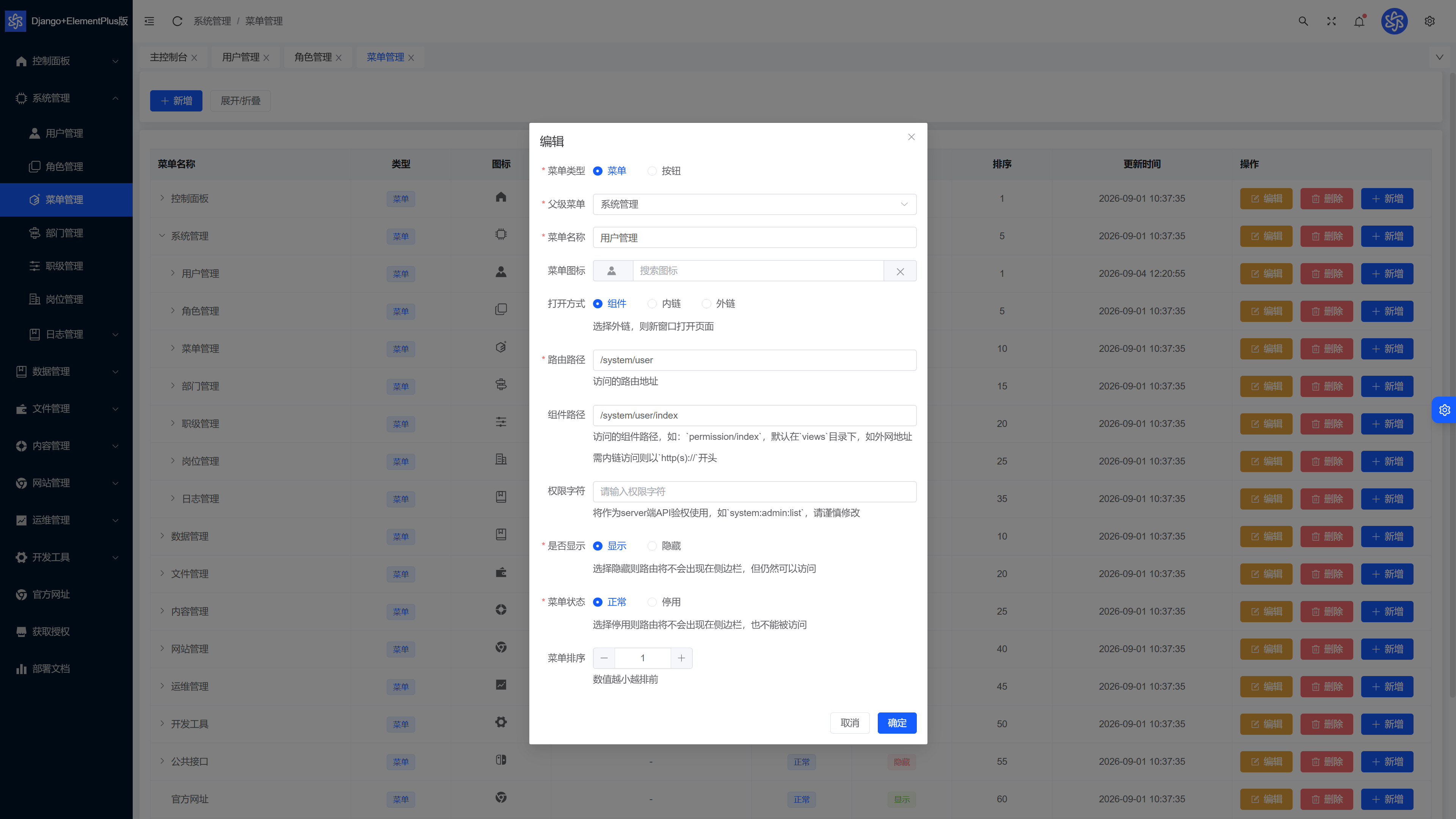
Task: Open the header settings gear icon
Action: (1429, 21)
